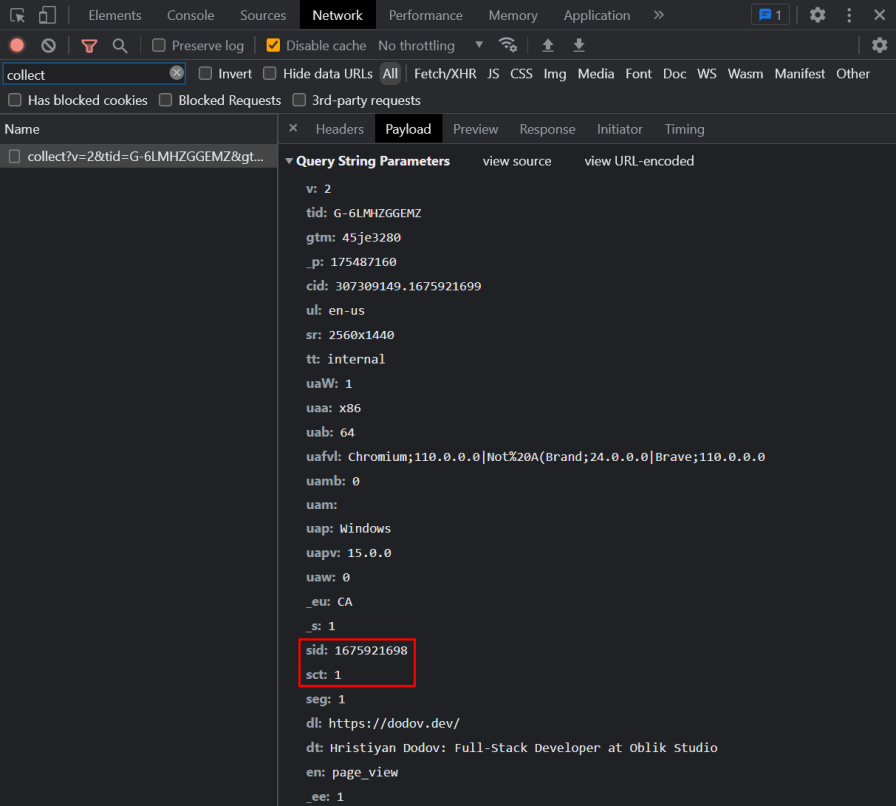
Task: Activate the inspect element tool
Action: click(17, 15)
